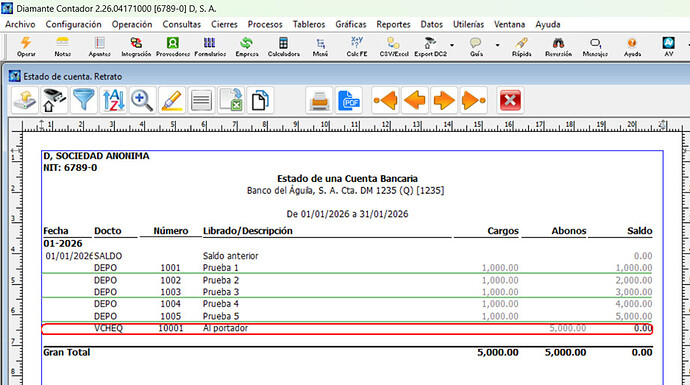Image resolution: width=690 pixels, height=385 pixels.
Task: Go to the first page arrow
Action: point(385,100)
